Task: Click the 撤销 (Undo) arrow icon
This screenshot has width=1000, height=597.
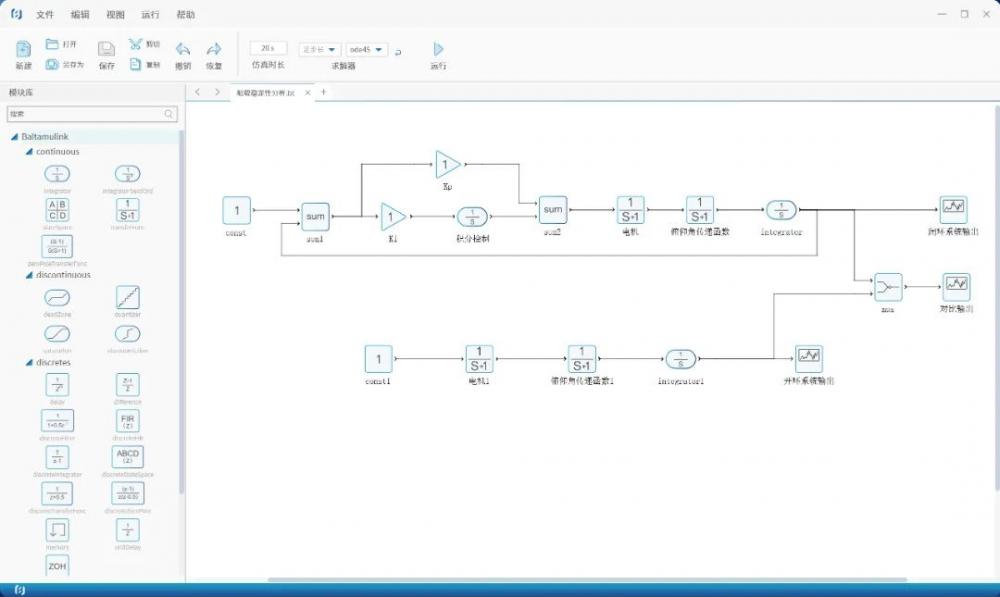Action: click(x=183, y=49)
